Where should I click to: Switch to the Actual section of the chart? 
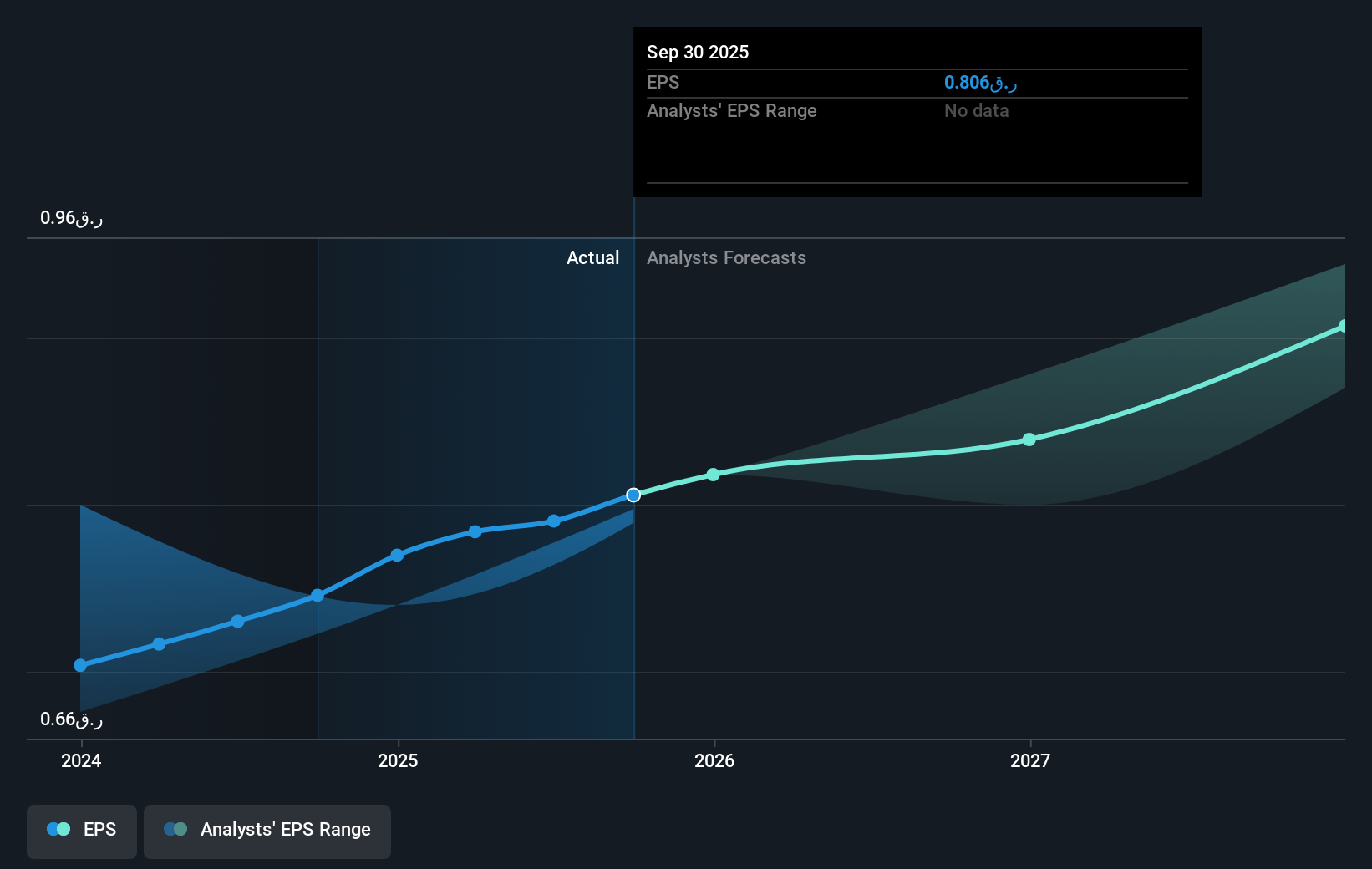pyautogui.click(x=593, y=257)
